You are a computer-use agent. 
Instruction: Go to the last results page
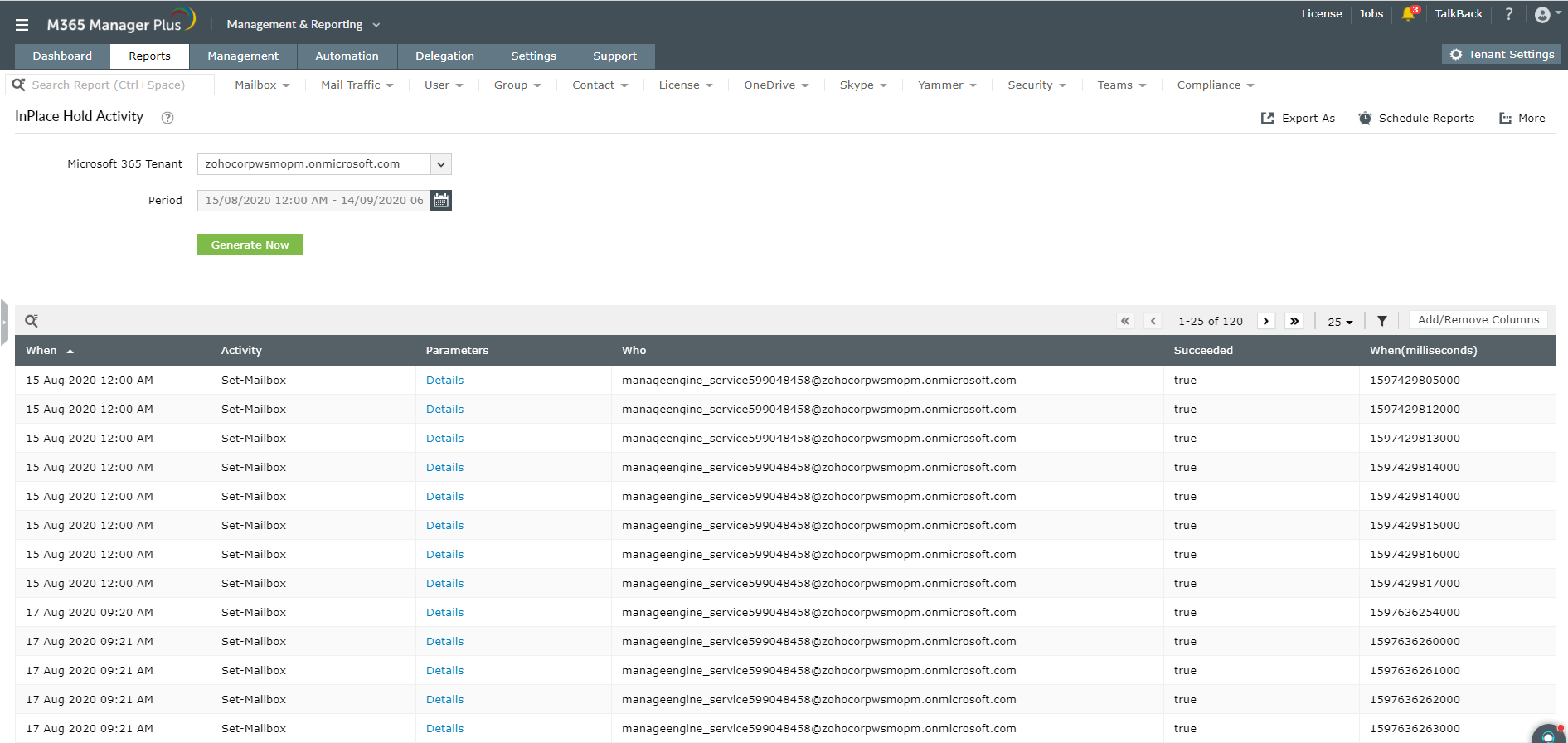click(1294, 321)
